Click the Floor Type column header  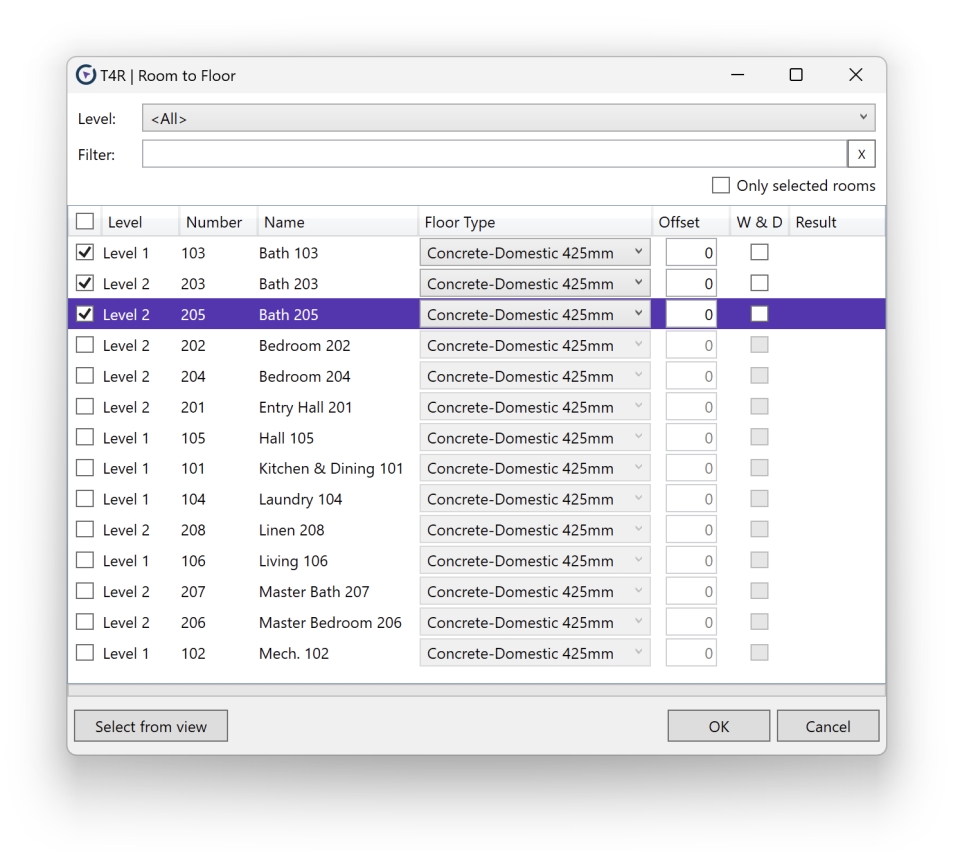click(460, 222)
